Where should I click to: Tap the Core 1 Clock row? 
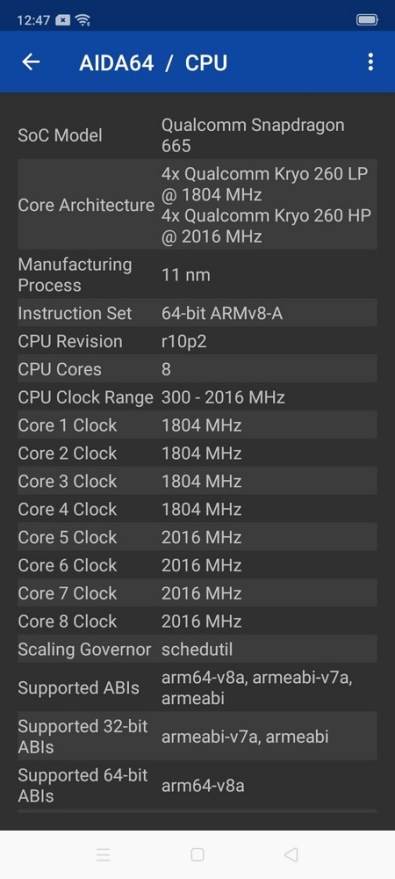[x=197, y=425]
